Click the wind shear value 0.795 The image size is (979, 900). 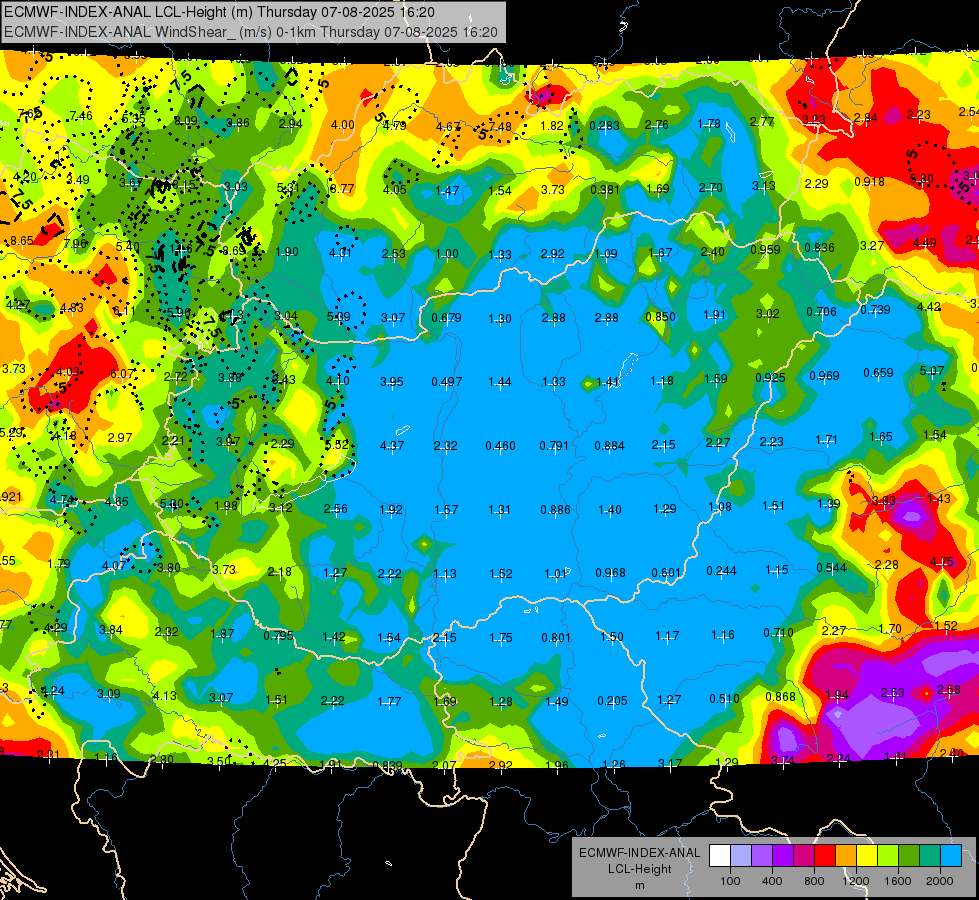coord(278,636)
